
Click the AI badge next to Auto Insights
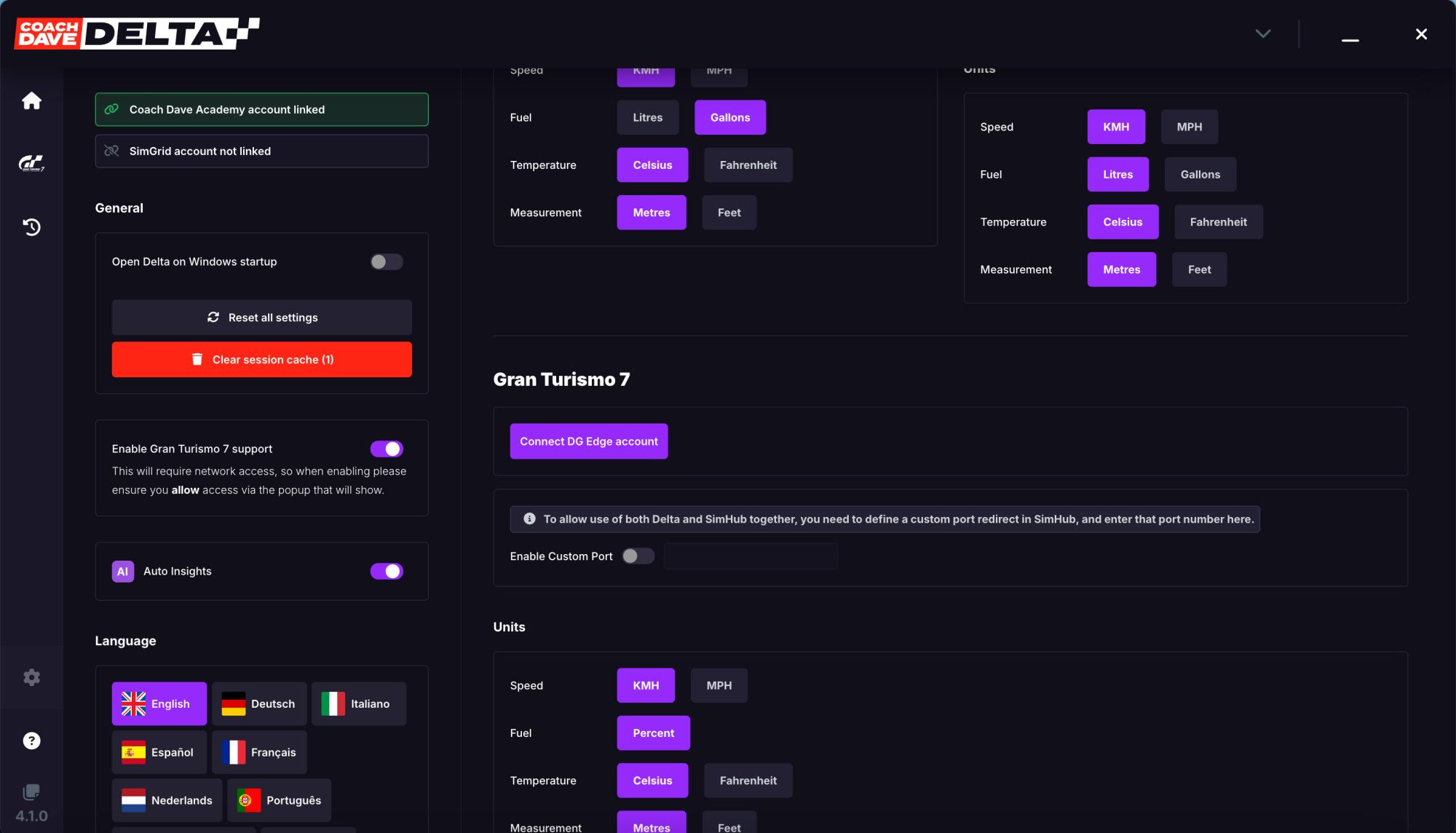[x=122, y=572]
